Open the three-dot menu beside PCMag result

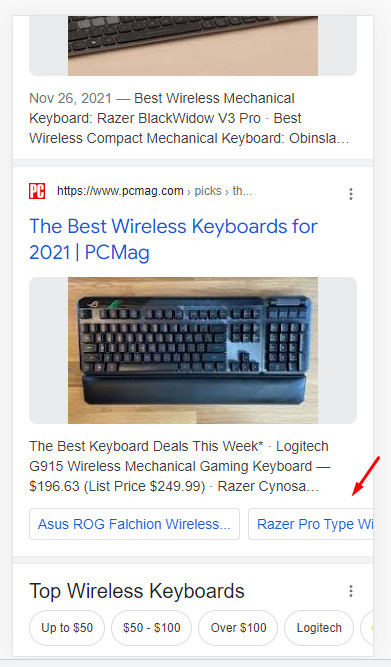(351, 194)
